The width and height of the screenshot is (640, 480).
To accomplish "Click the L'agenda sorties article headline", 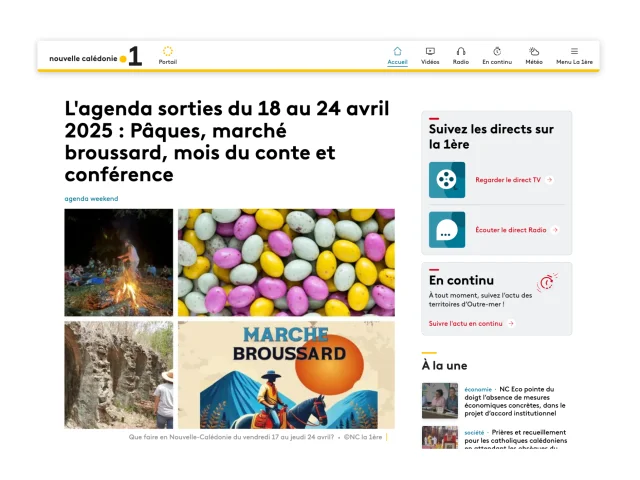I will 227,141.
